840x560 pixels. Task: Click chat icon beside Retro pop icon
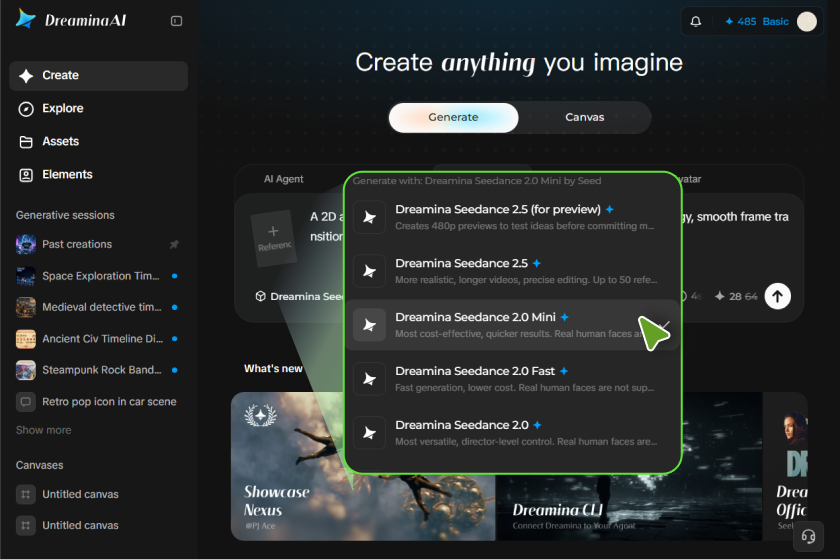(x=26, y=402)
